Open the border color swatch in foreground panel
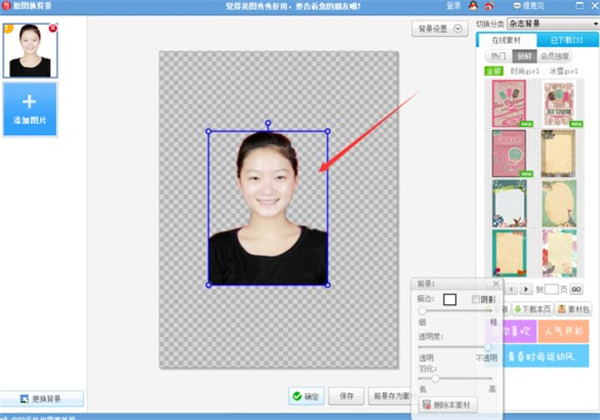The image size is (600, 420). 450,300
